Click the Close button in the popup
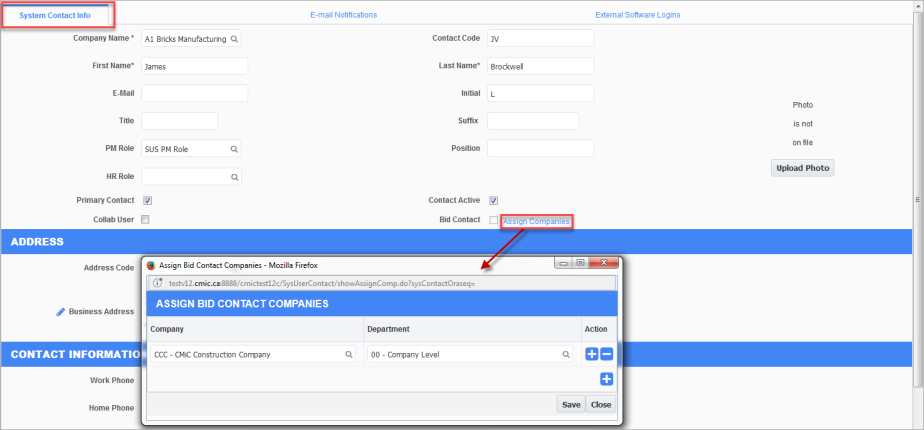Image resolution: width=924 pixels, height=430 pixels. [601, 405]
